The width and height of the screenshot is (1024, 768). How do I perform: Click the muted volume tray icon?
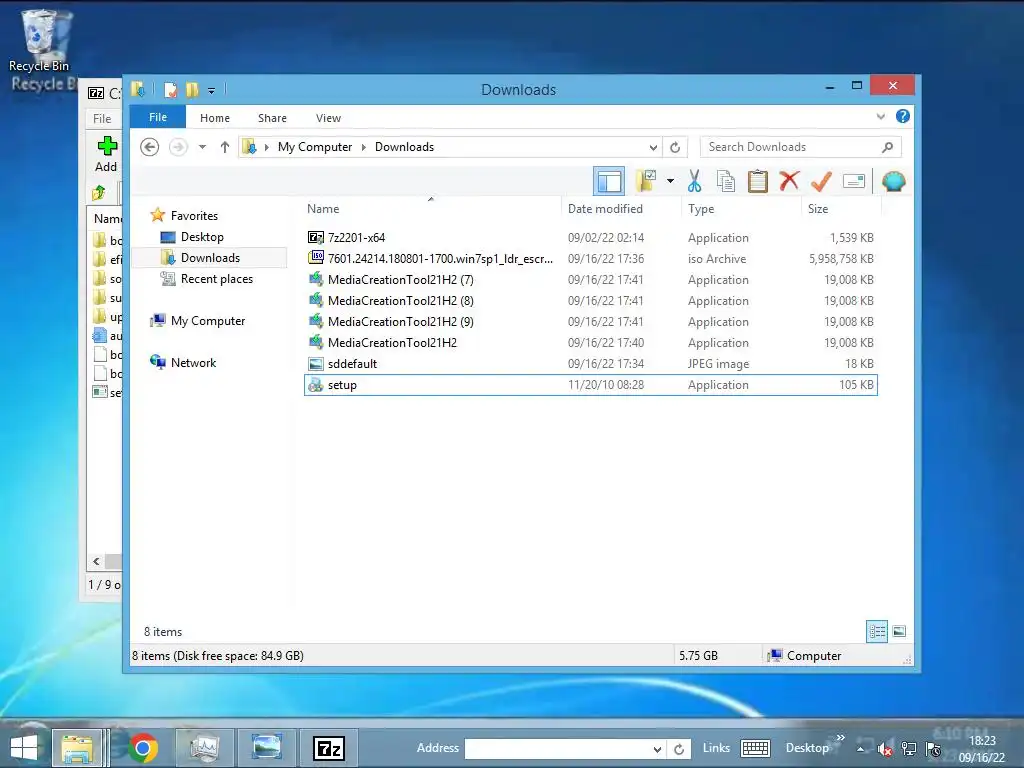884,749
